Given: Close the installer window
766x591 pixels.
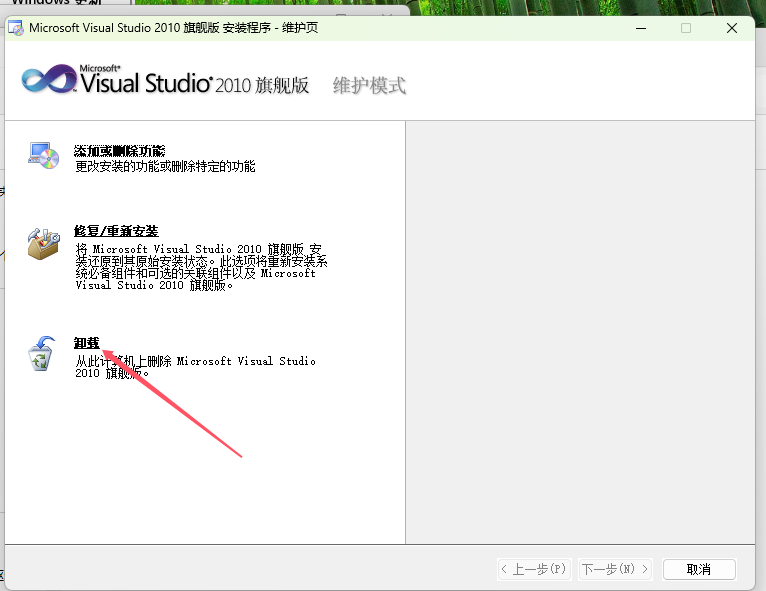Looking at the screenshot, I should tap(732, 28).
